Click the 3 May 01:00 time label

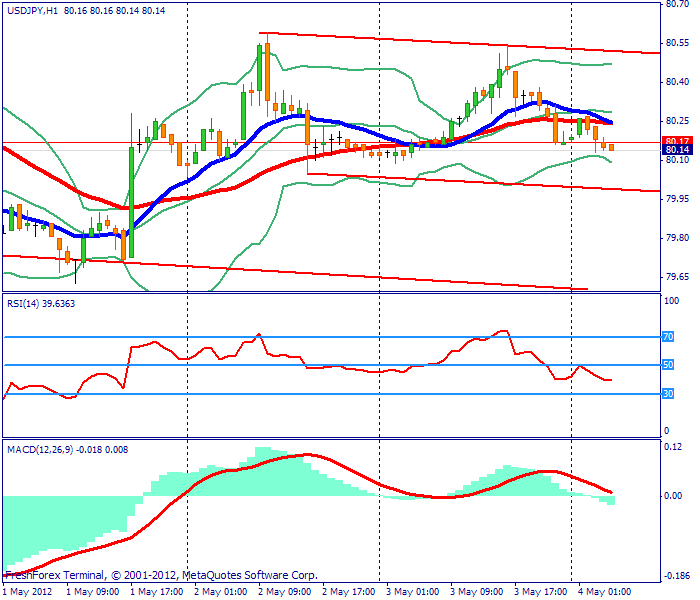(x=412, y=592)
